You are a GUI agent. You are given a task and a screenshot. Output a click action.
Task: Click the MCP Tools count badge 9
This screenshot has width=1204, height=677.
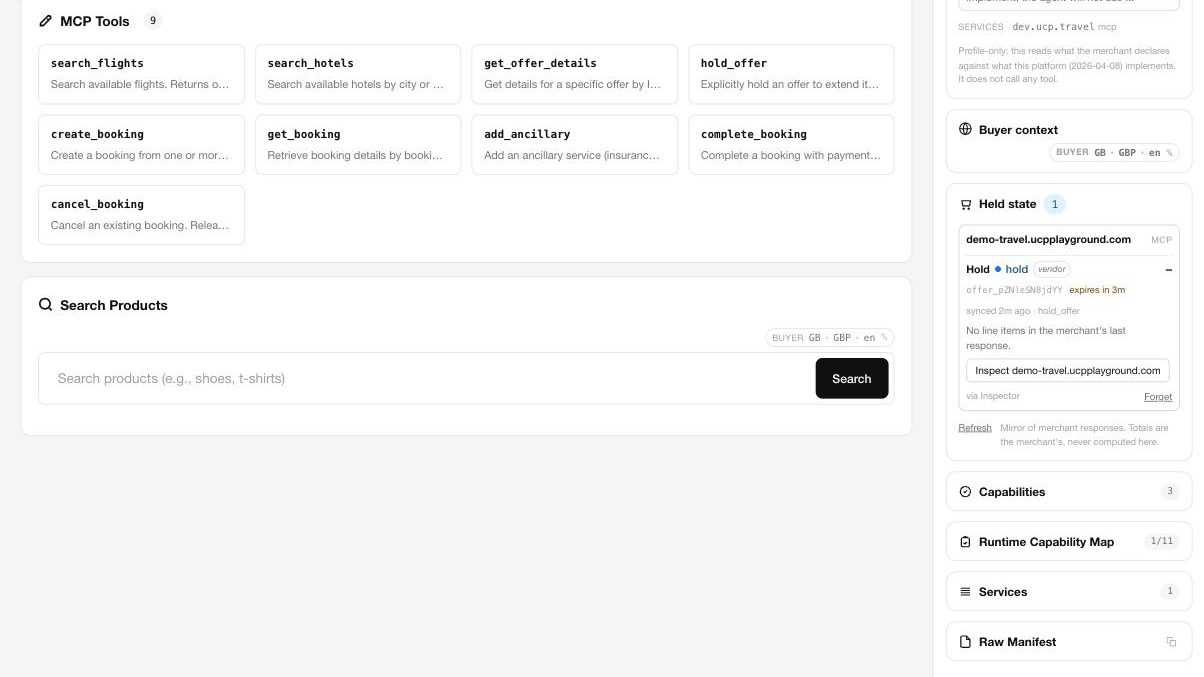click(x=153, y=21)
